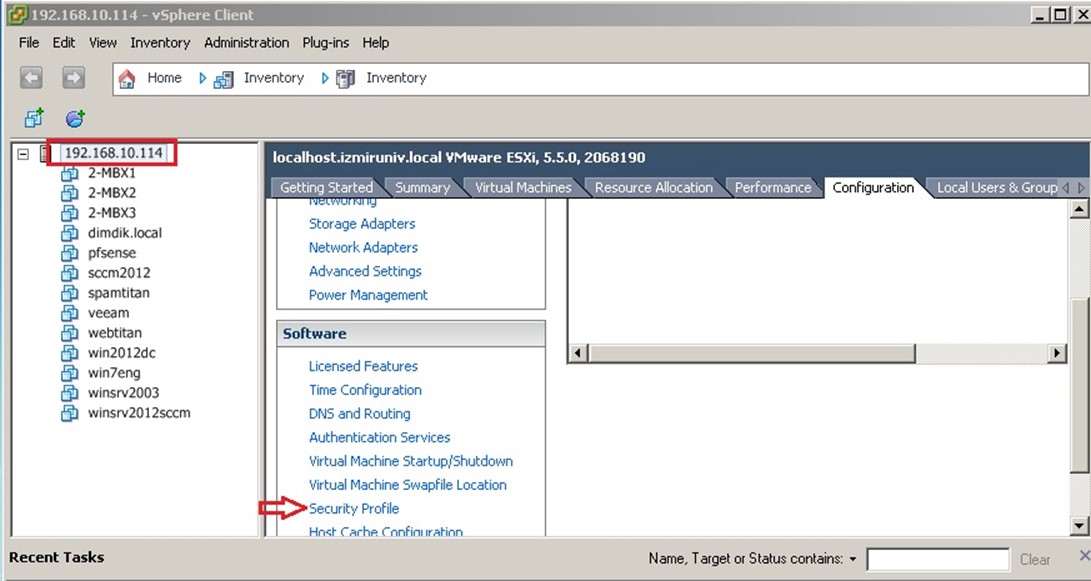This screenshot has height=581, width=1091.
Task: Click the VM icon beside winsrv2003
Action: pos(70,393)
